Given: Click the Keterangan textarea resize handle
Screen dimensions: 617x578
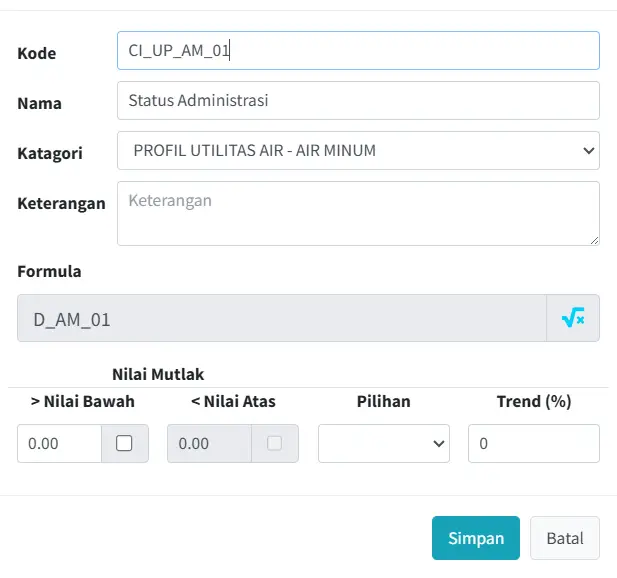Looking at the screenshot, I should [x=594, y=240].
